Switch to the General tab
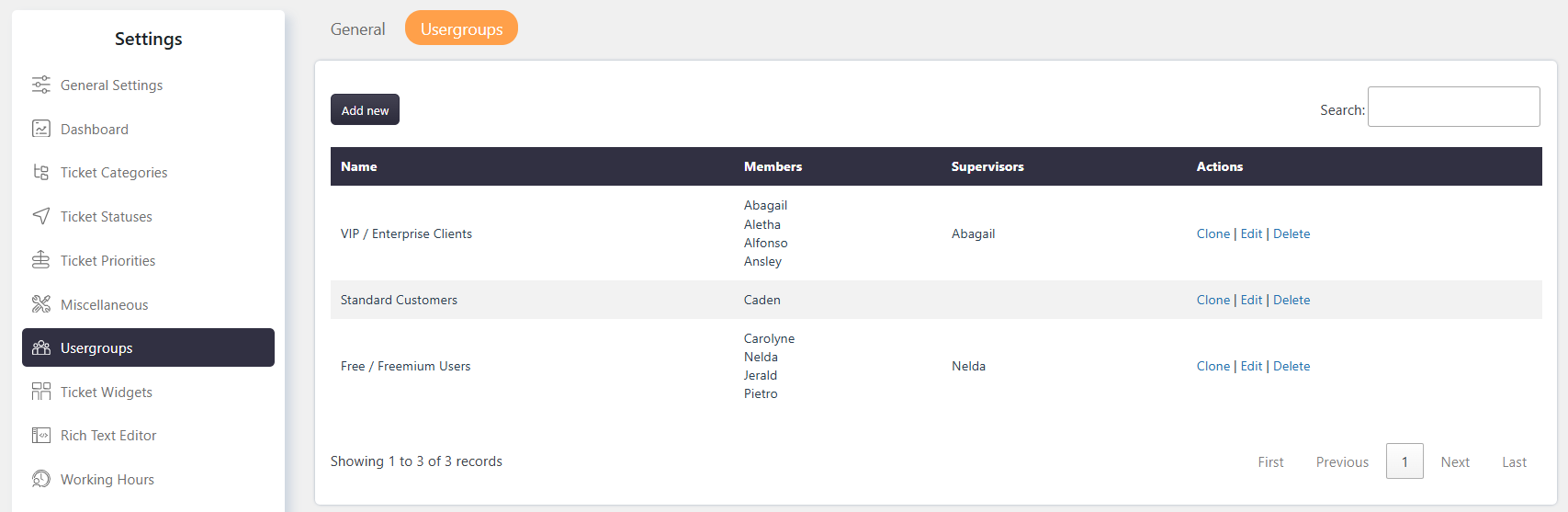Image resolution: width=1568 pixels, height=512 pixels. click(357, 28)
